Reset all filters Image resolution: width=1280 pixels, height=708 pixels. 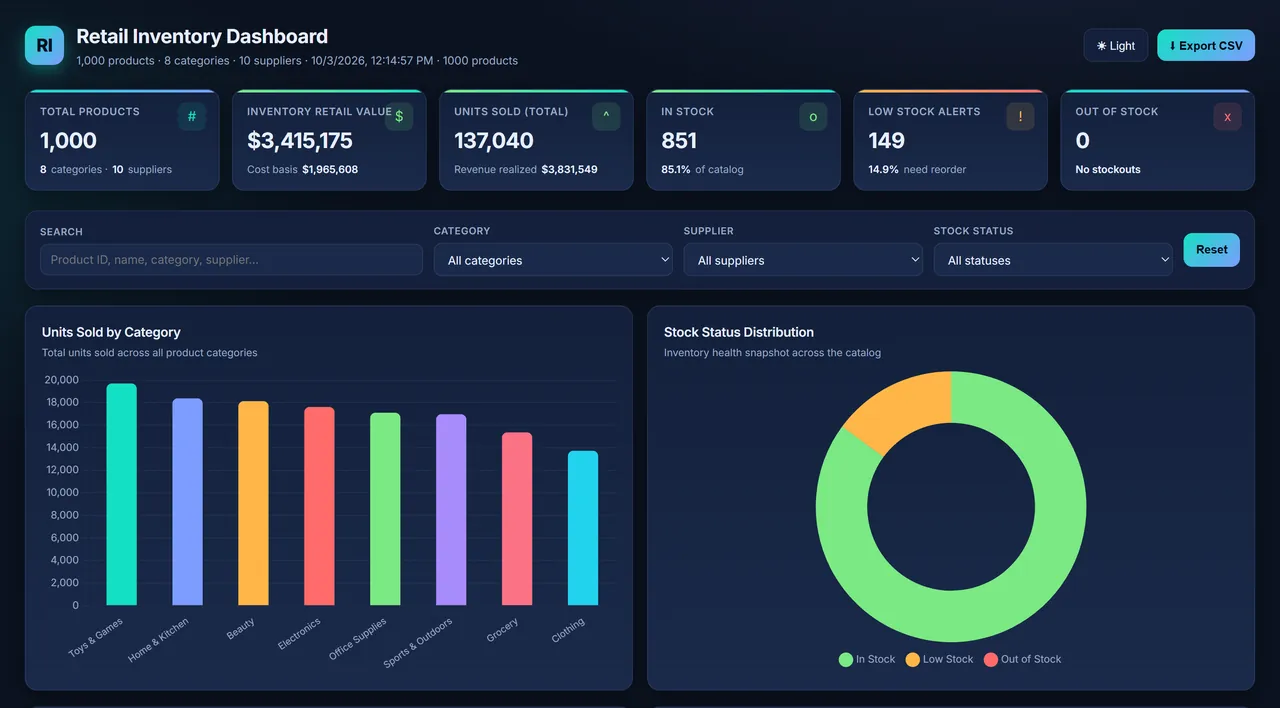click(1212, 250)
